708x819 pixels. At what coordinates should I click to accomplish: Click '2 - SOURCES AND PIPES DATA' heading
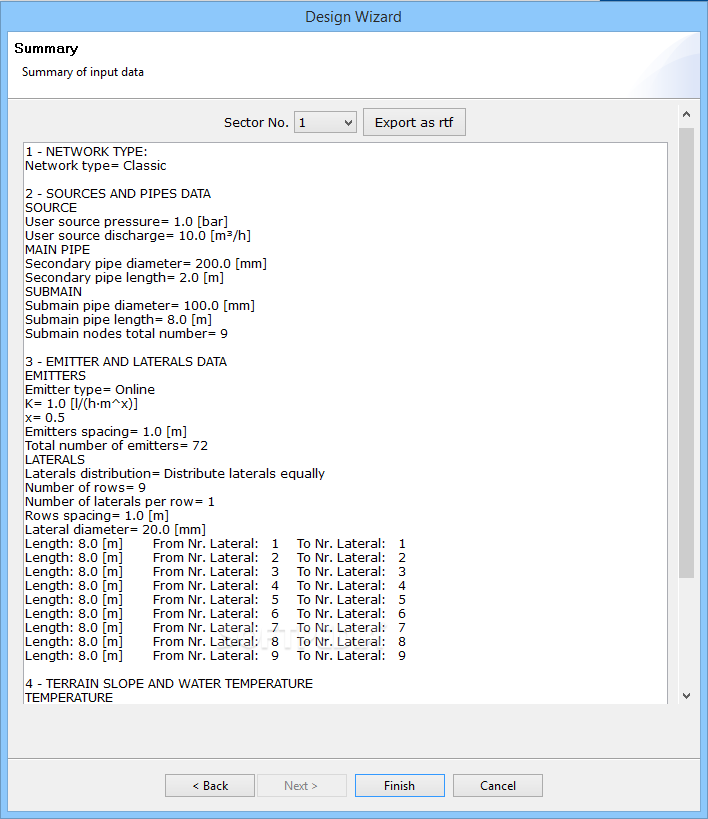tap(118, 194)
